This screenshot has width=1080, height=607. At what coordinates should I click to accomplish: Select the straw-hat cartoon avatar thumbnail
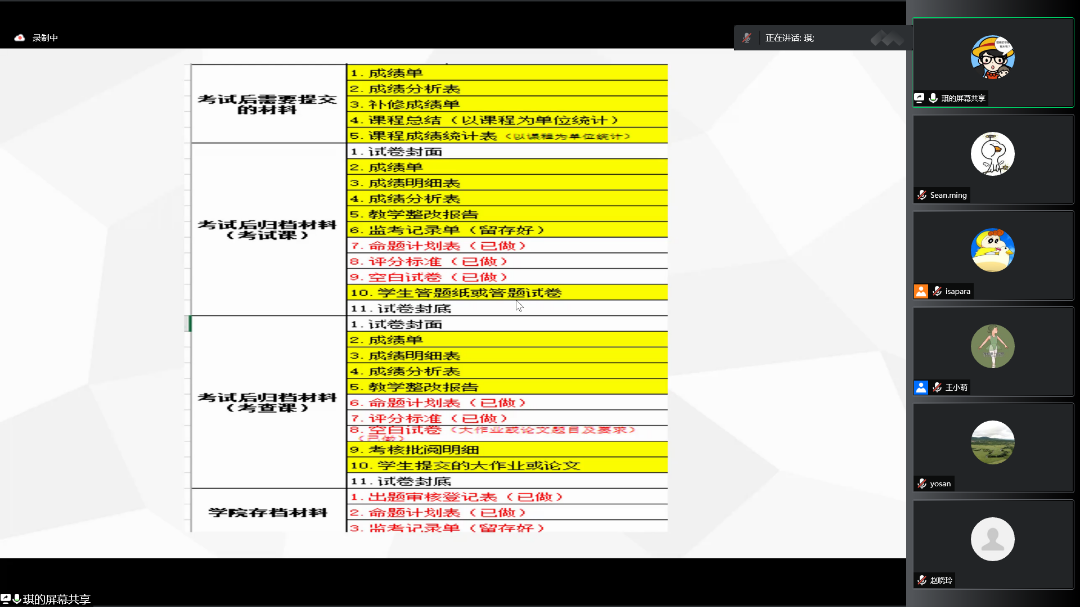coord(992,57)
